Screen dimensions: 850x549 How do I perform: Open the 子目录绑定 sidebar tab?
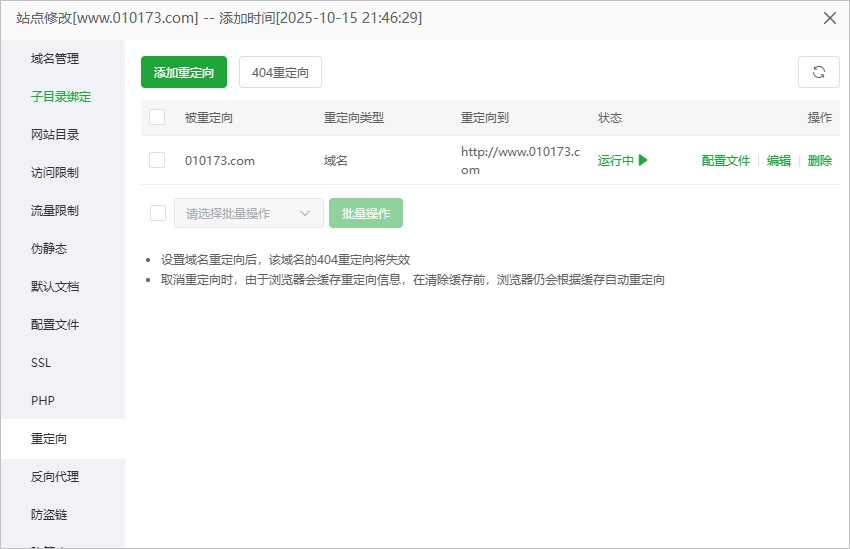[x=63, y=96]
